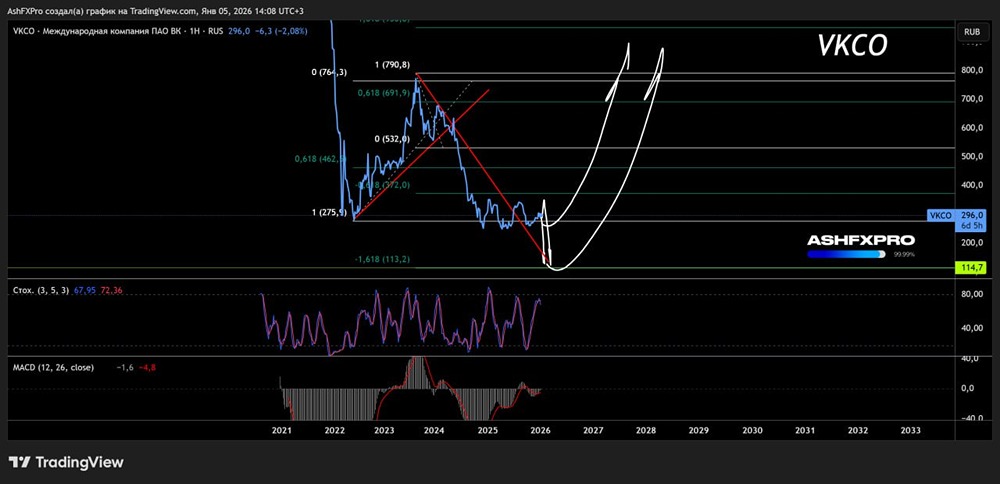
Task: Click the MACD value -1,6
Action: click(x=125, y=367)
